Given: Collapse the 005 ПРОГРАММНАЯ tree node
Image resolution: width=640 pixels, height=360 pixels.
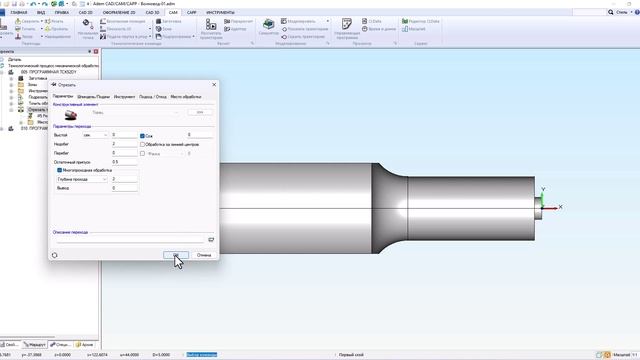Looking at the screenshot, I should 2,72.
